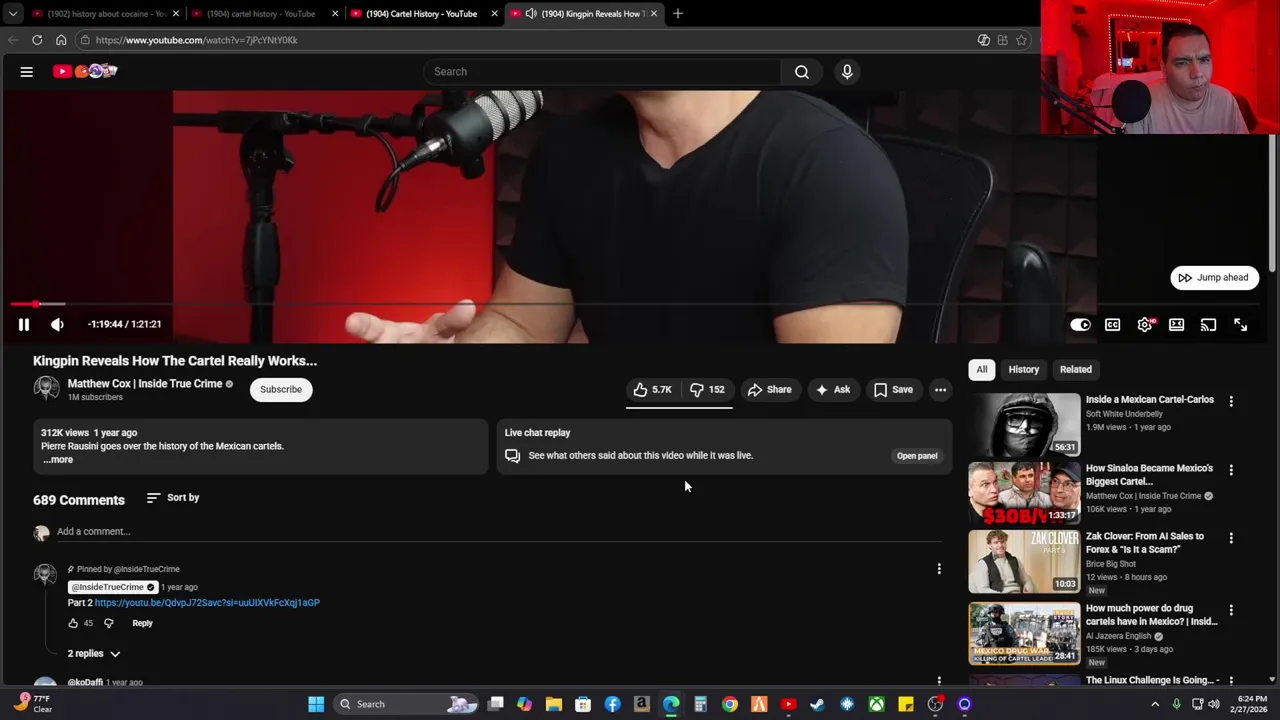1280x720 pixels.
Task: Switch to theater mode
Action: pyautogui.click(x=1176, y=325)
